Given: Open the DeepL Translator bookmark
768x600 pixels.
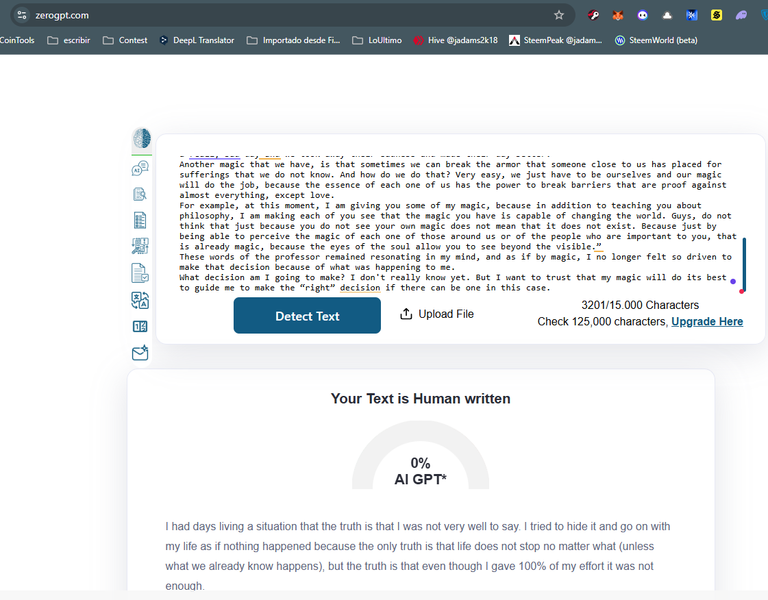Looking at the screenshot, I should [x=197, y=40].
